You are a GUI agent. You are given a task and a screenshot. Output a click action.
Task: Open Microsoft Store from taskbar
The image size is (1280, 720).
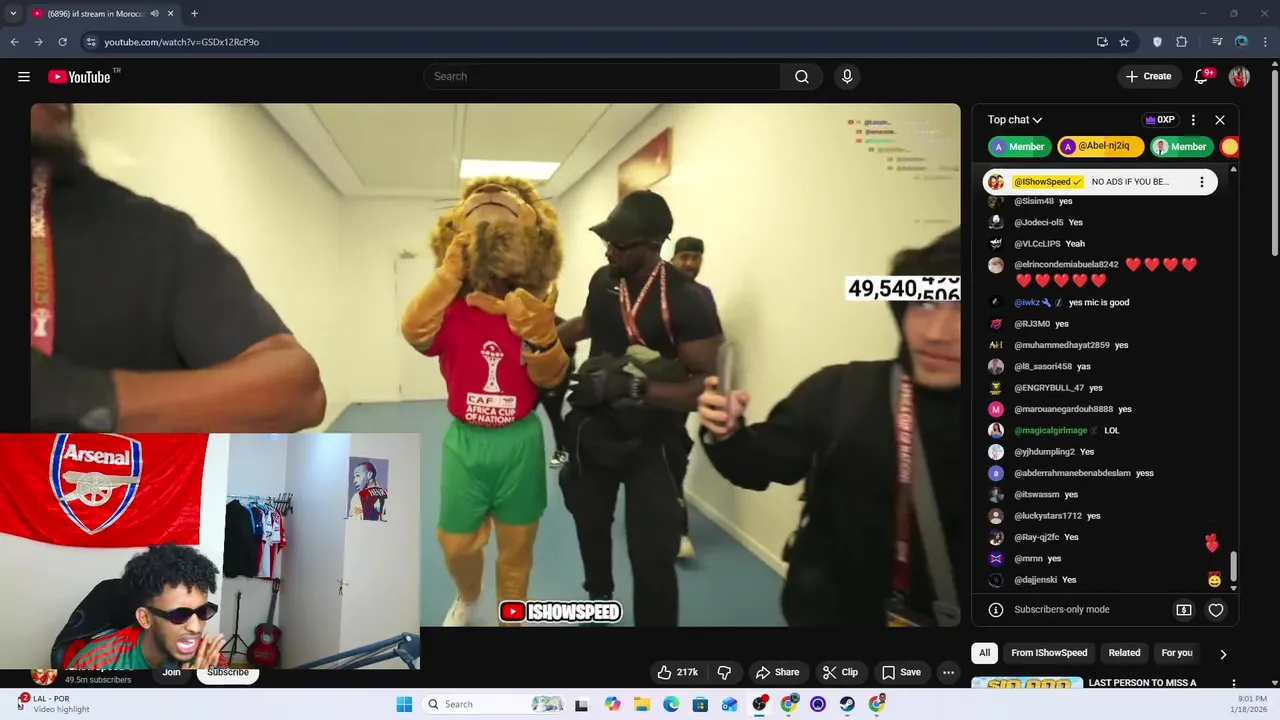pyautogui.click(x=700, y=704)
